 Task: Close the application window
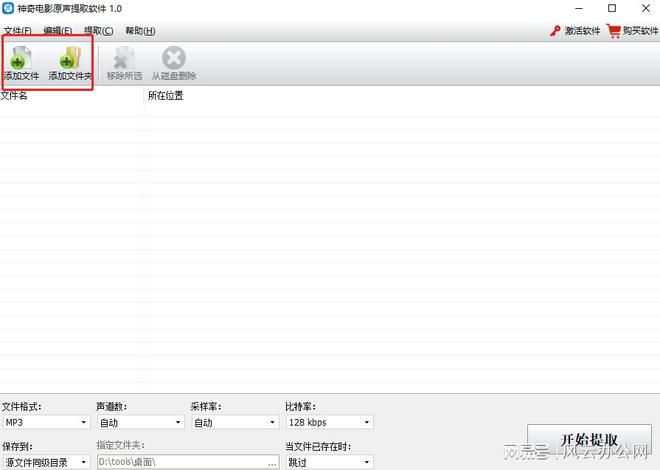point(646,8)
